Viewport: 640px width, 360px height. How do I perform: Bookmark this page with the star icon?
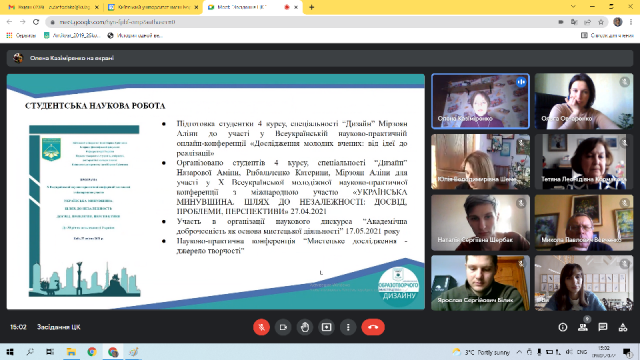pos(601,22)
